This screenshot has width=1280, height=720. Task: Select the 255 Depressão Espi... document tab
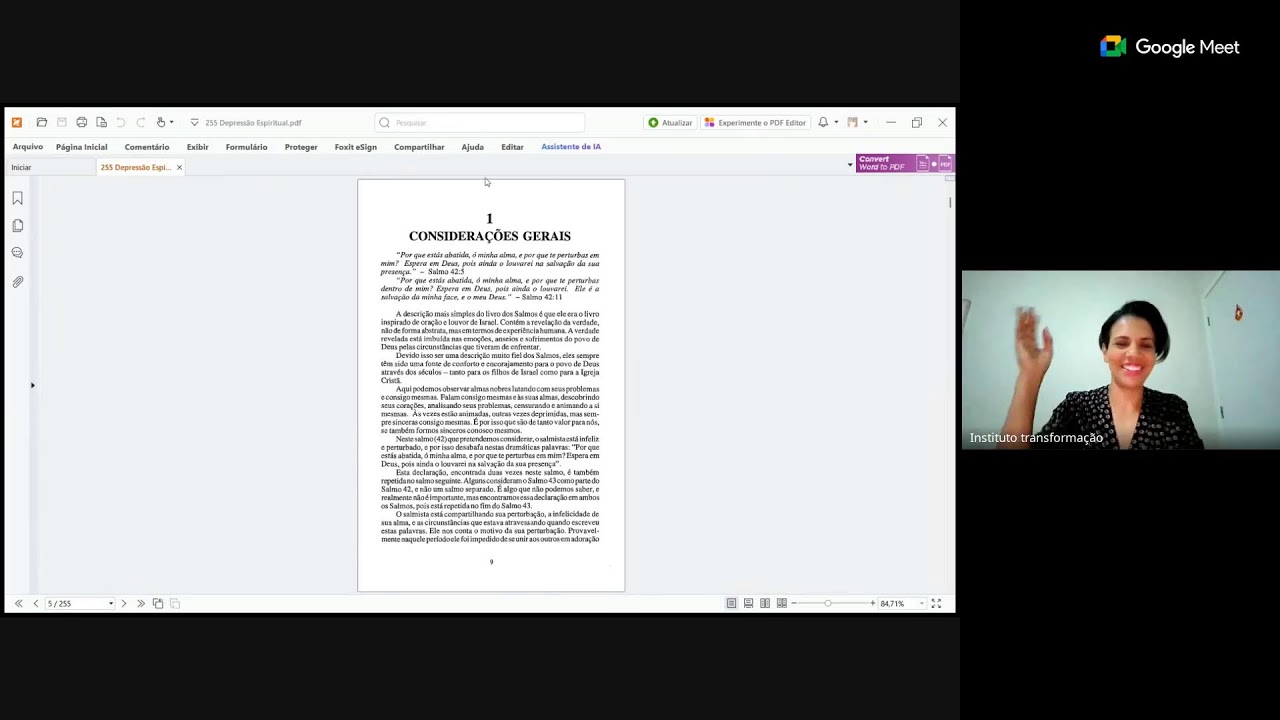[x=135, y=167]
